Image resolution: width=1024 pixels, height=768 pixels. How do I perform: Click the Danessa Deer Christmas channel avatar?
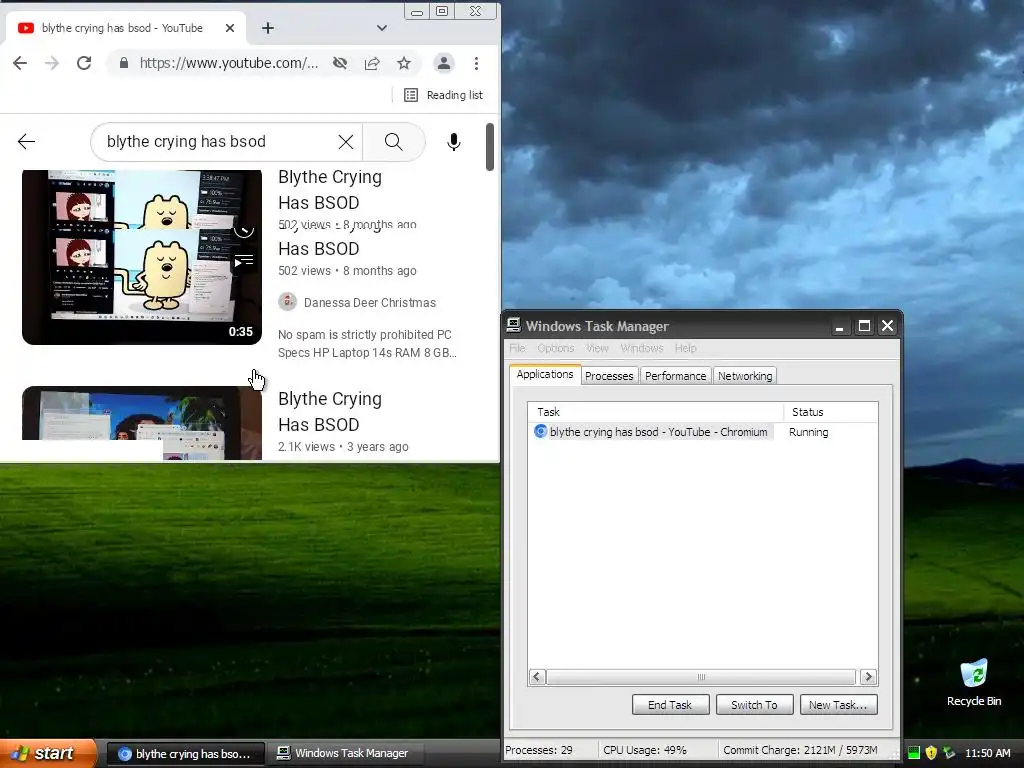287,302
